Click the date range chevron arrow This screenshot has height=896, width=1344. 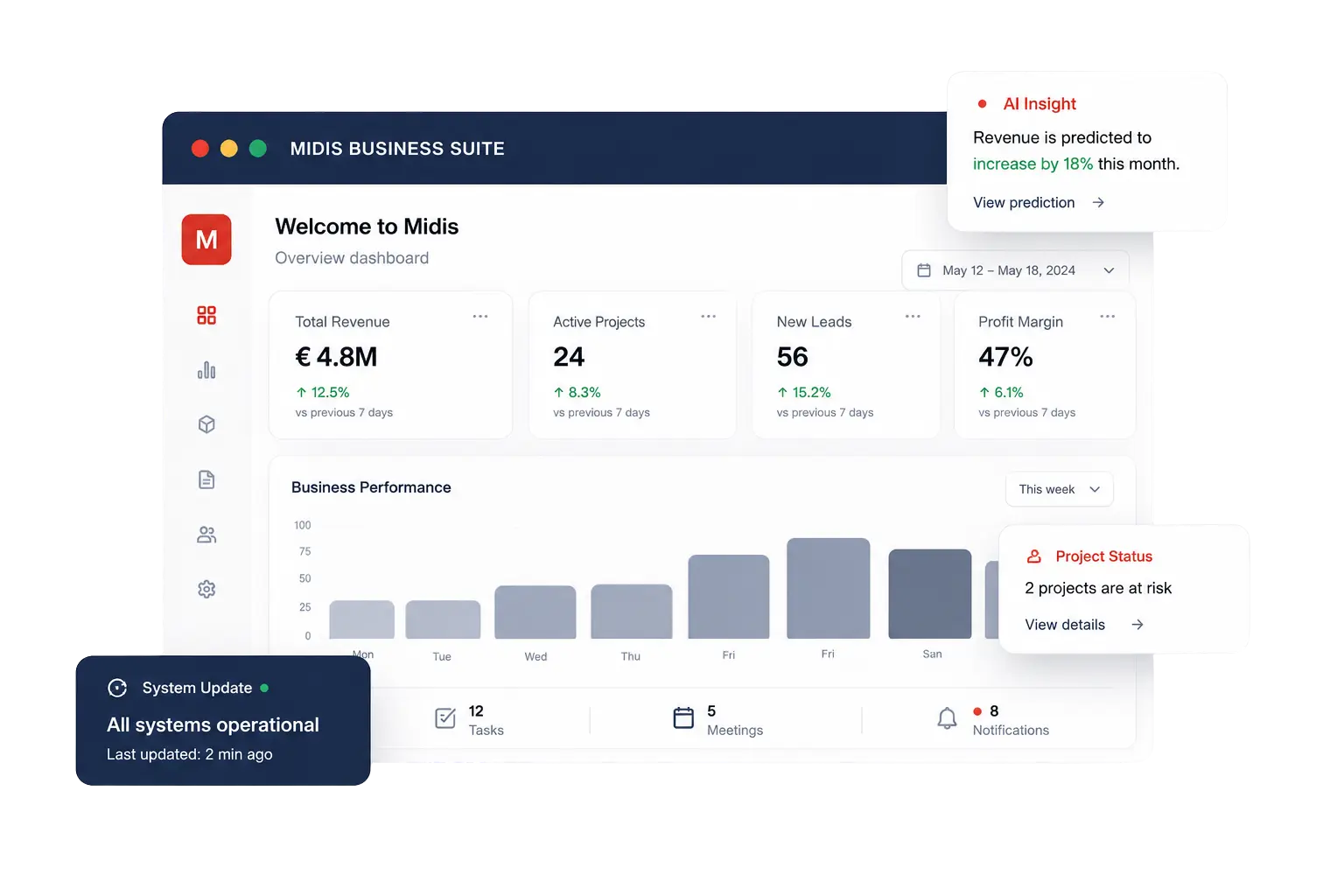tap(1109, 270)
